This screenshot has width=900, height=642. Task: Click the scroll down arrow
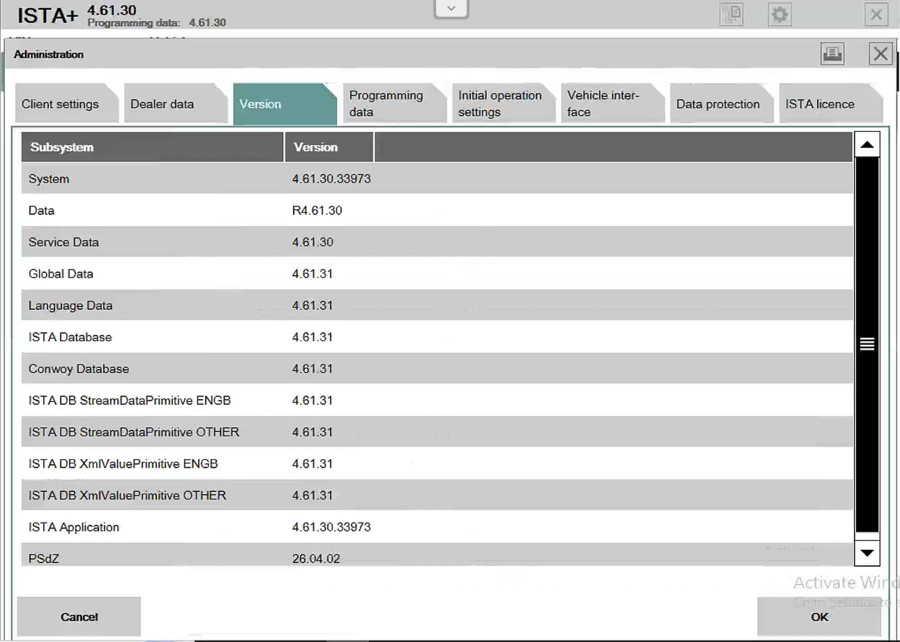(867, 553)
